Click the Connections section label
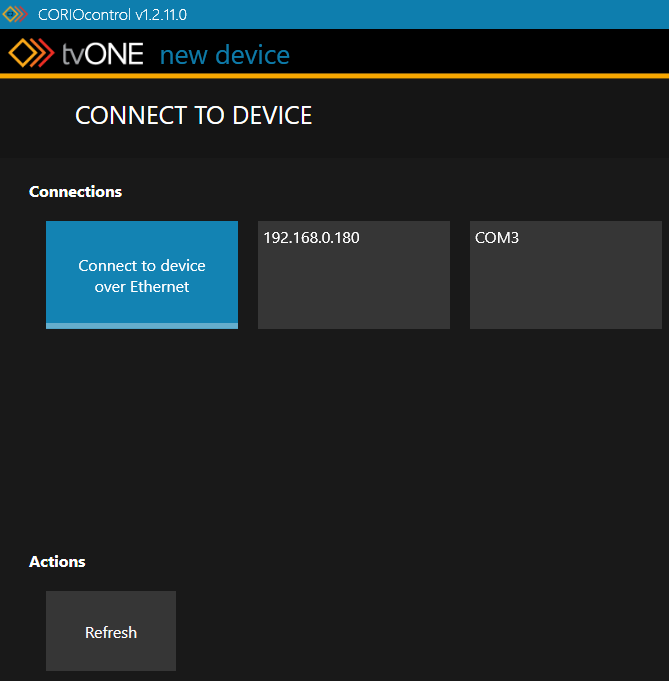Viewport: 669px width, 681px height. [x=75, y=191]
